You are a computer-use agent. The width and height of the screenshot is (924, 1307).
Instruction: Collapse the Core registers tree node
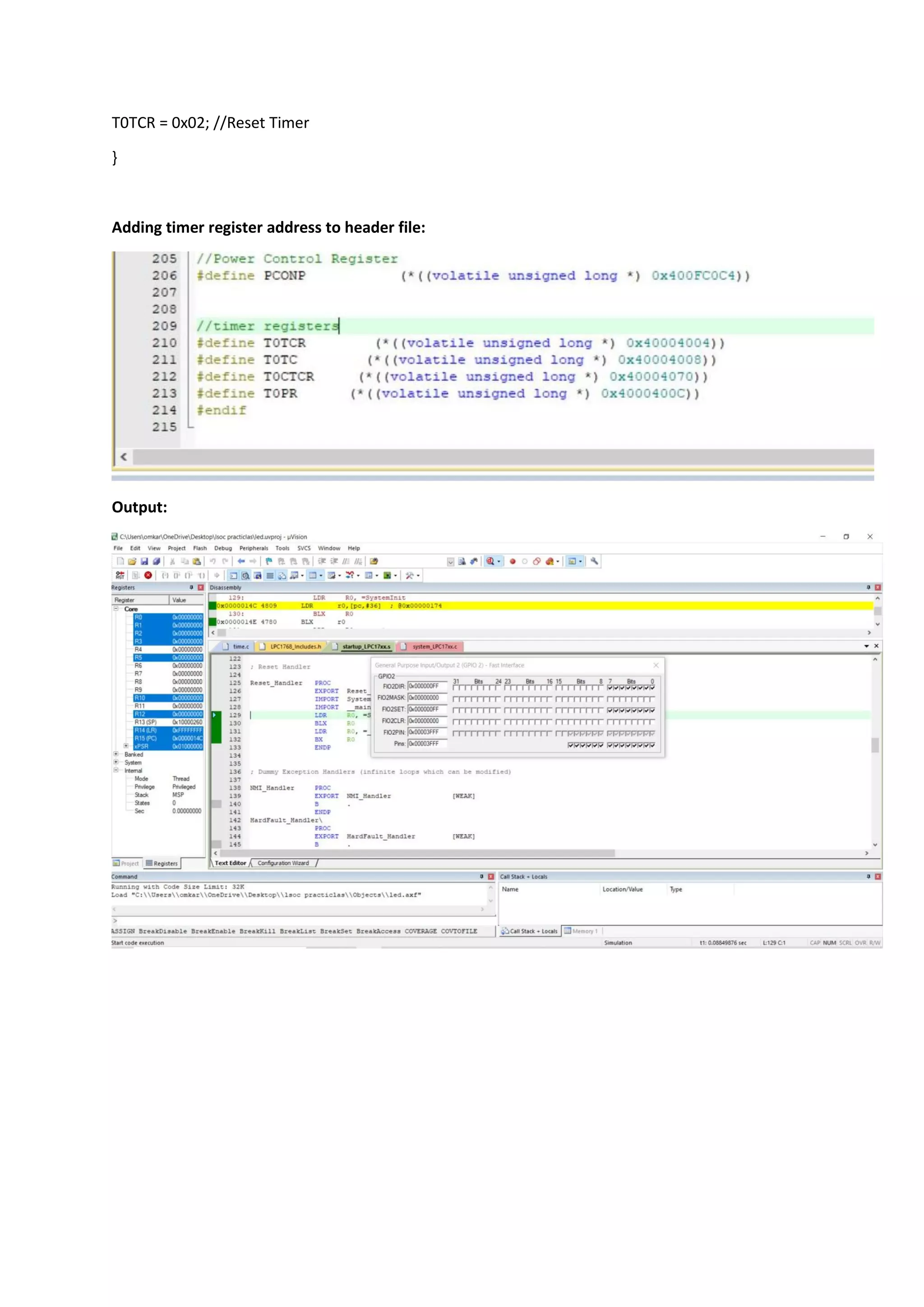pos(116,608)
